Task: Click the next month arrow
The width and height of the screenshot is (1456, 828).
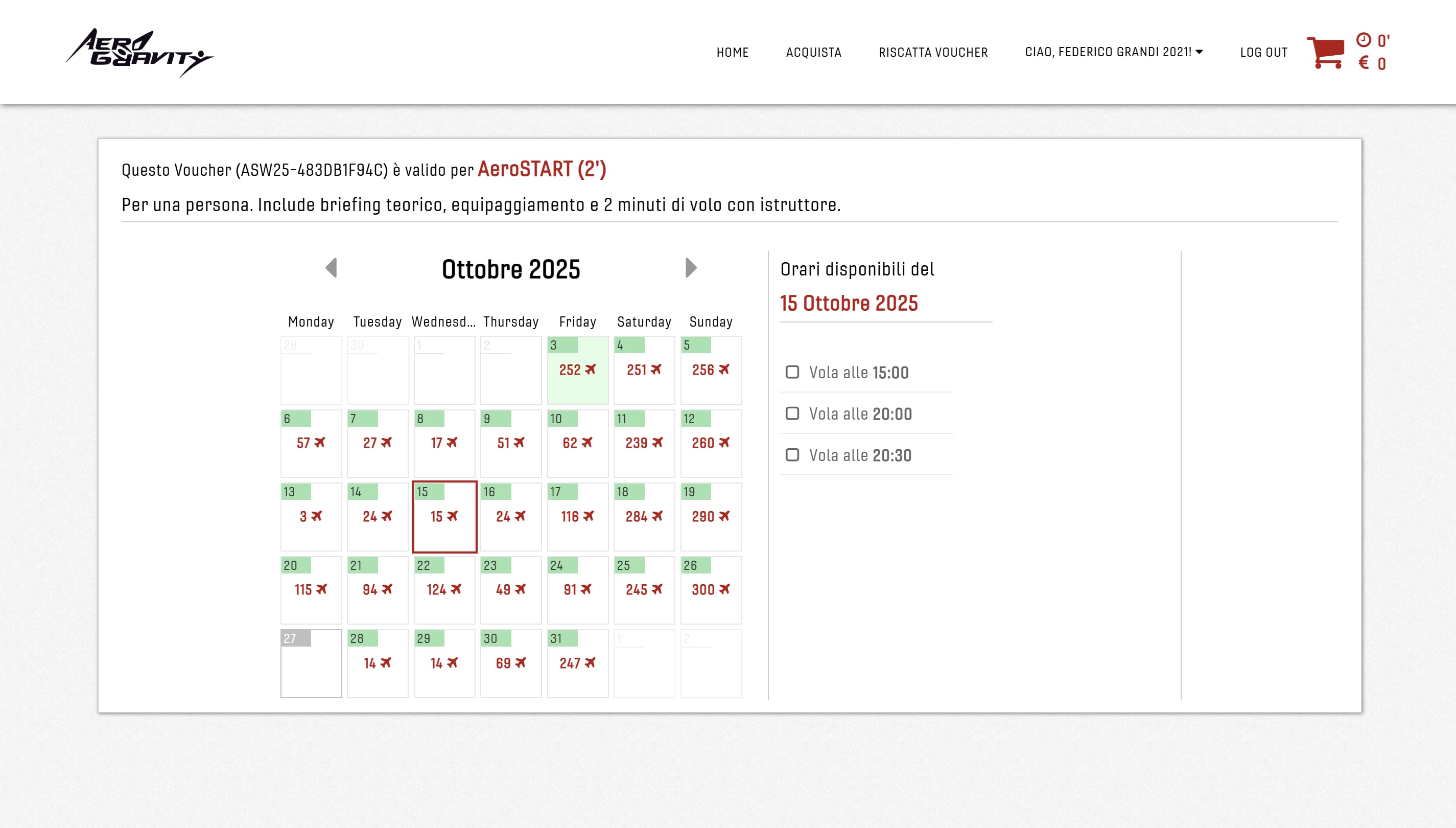Action: [691, 268]
